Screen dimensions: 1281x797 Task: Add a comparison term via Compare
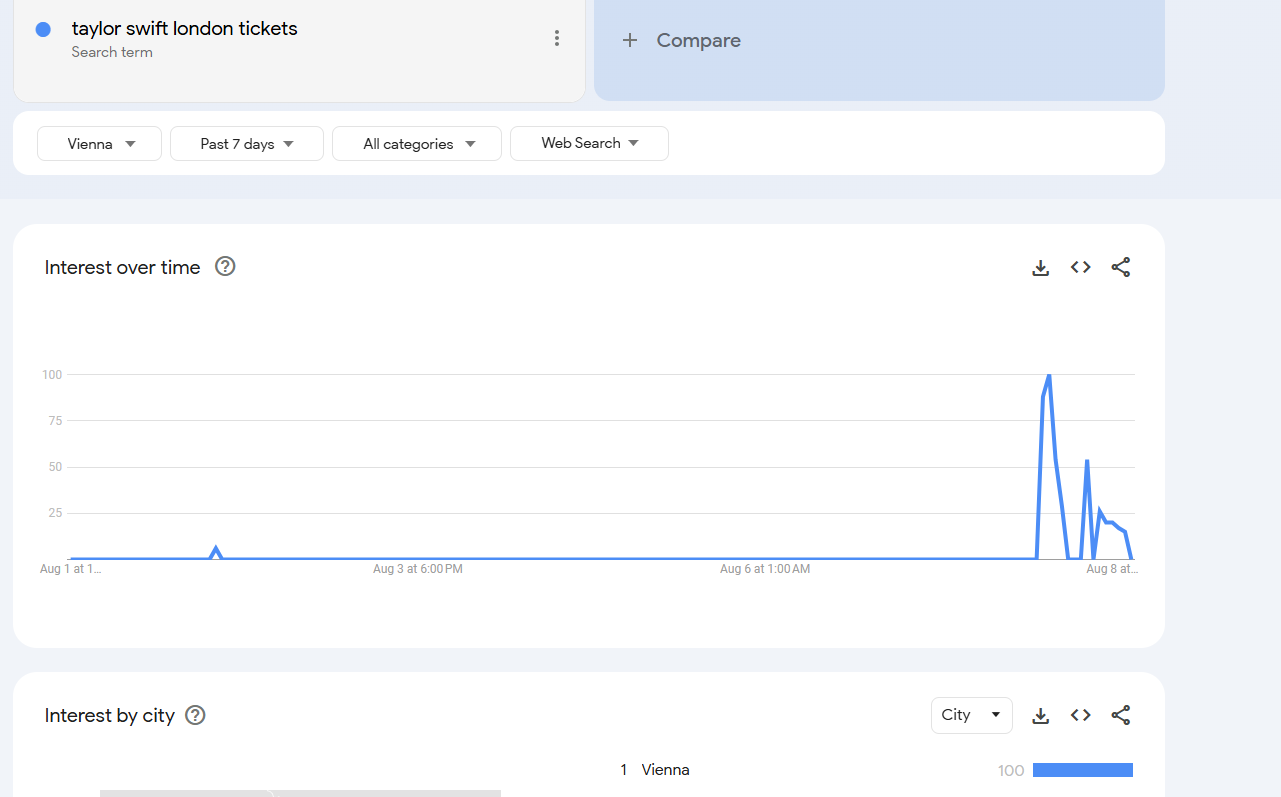pyautogui.click(x=698, y=41)
